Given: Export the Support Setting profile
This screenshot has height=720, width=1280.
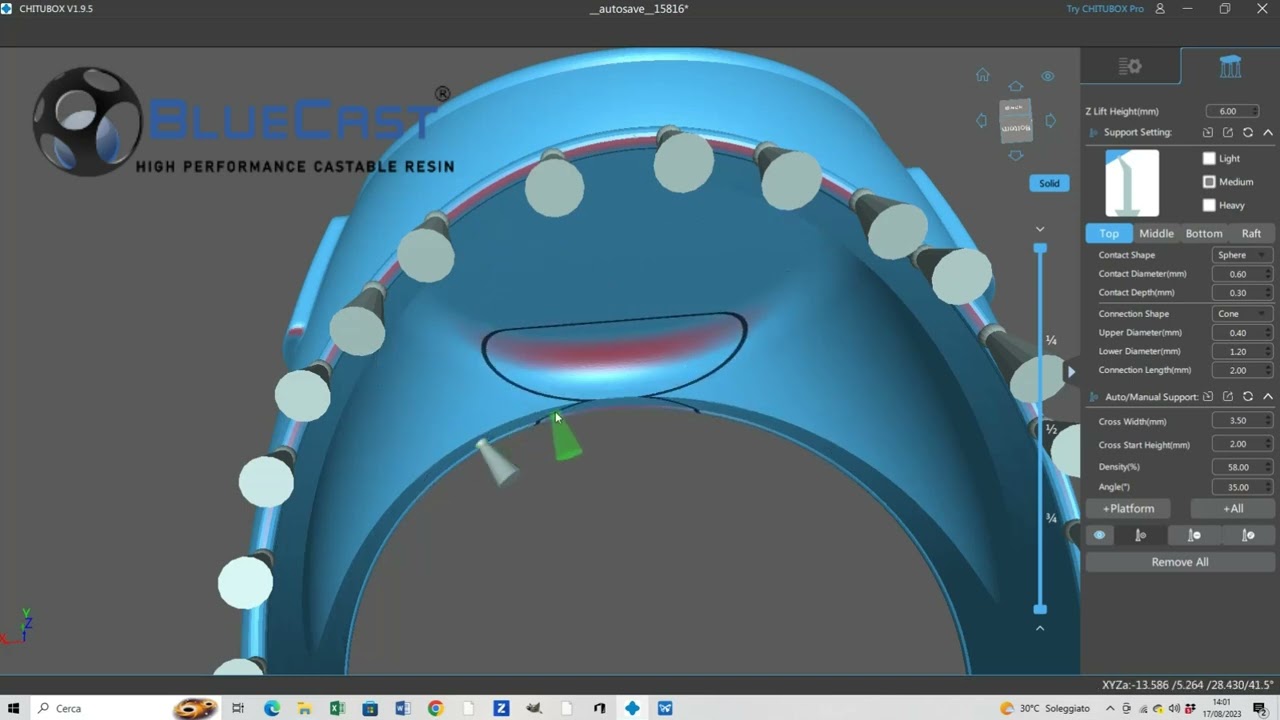Looking at the screenshot, I should tap(1228, 132).
